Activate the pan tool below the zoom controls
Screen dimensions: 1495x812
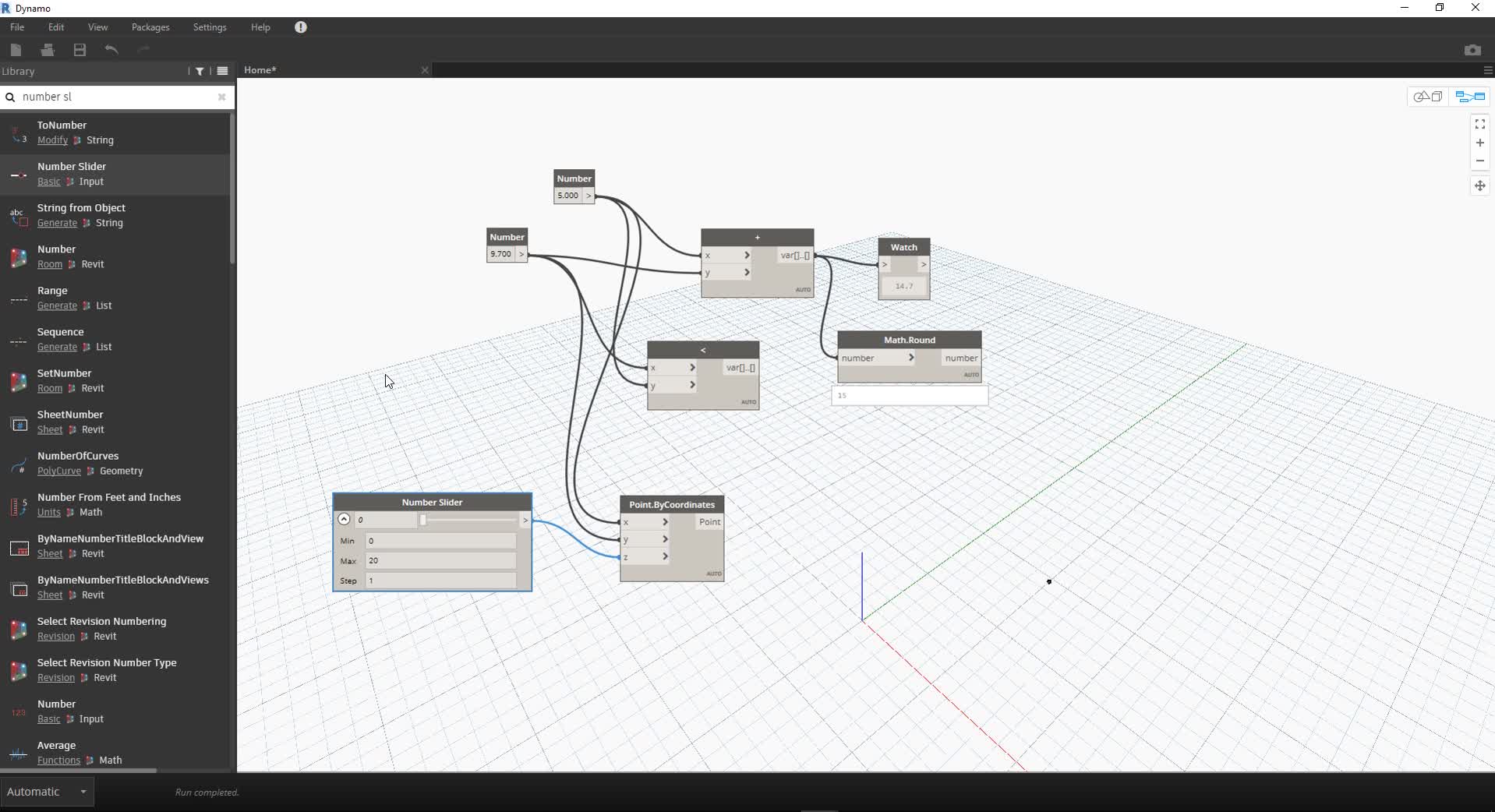[1480, 186]
